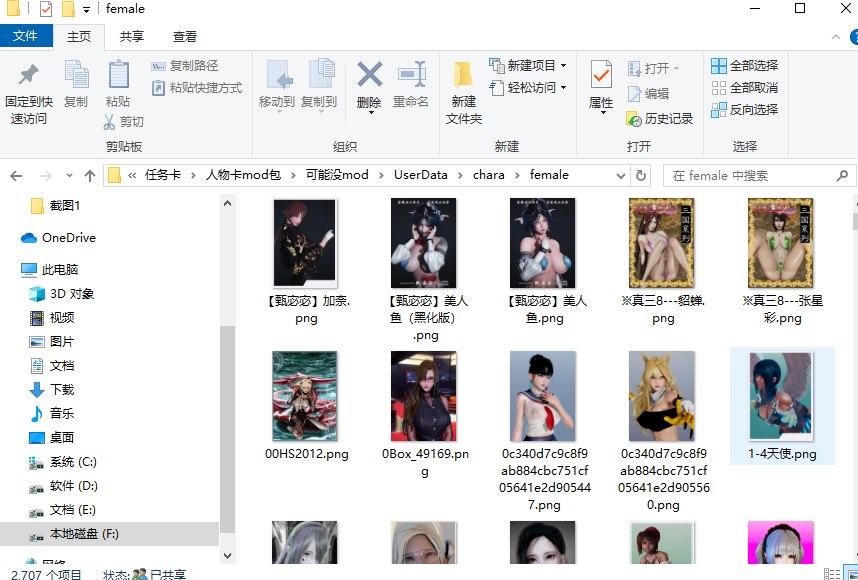
Task: Open Copy to (复制到) menu
Action: [319, 85]
